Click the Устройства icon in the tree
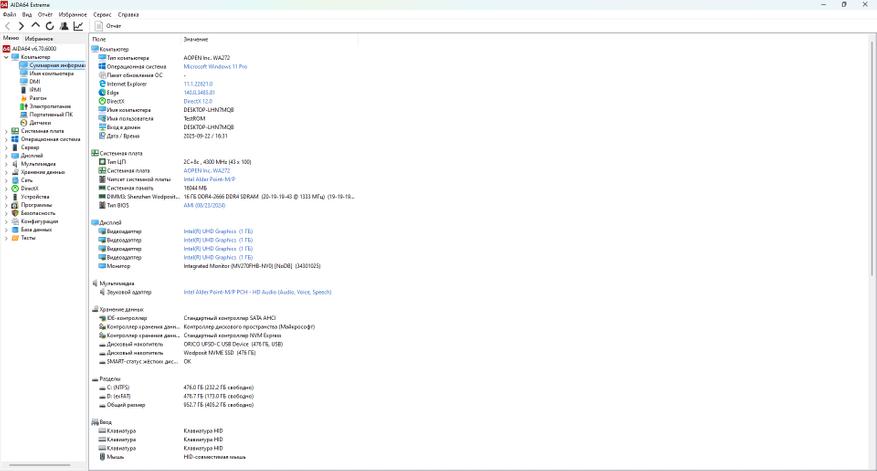This screenshot has width=877, height=471. (x=15, y=197)
